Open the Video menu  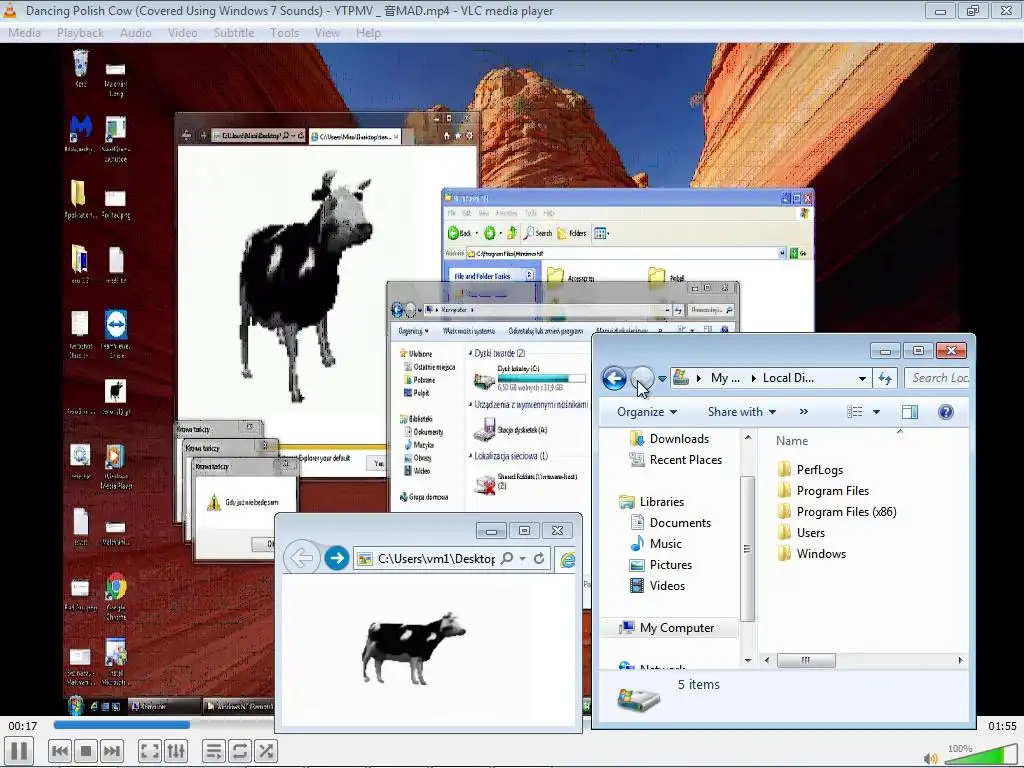click(182, 33)
